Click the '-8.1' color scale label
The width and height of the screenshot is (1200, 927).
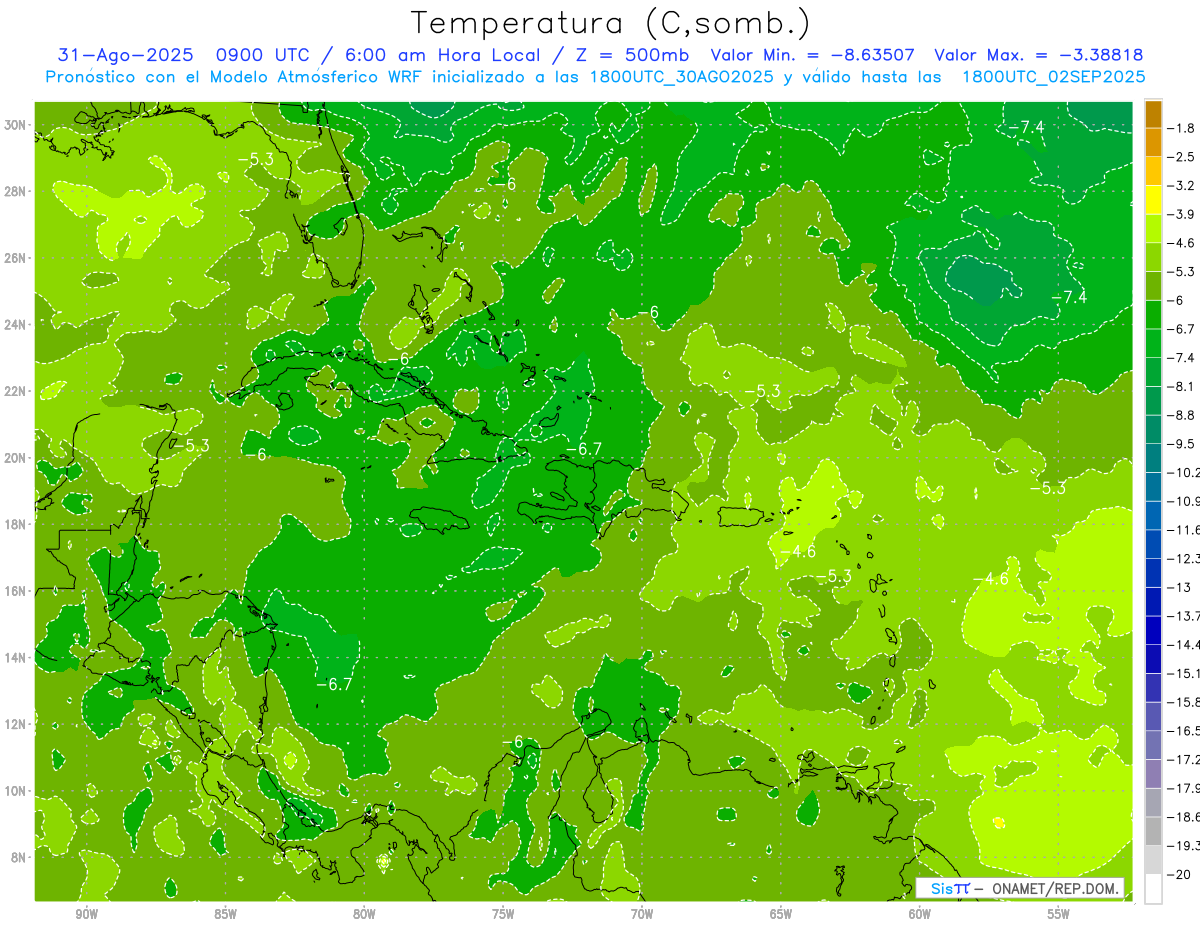click(x=1182, y=386)
